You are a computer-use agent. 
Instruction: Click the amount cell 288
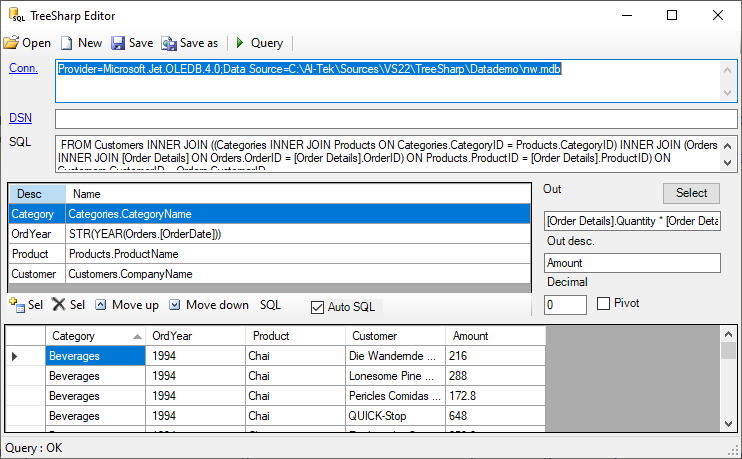point(495,376)
